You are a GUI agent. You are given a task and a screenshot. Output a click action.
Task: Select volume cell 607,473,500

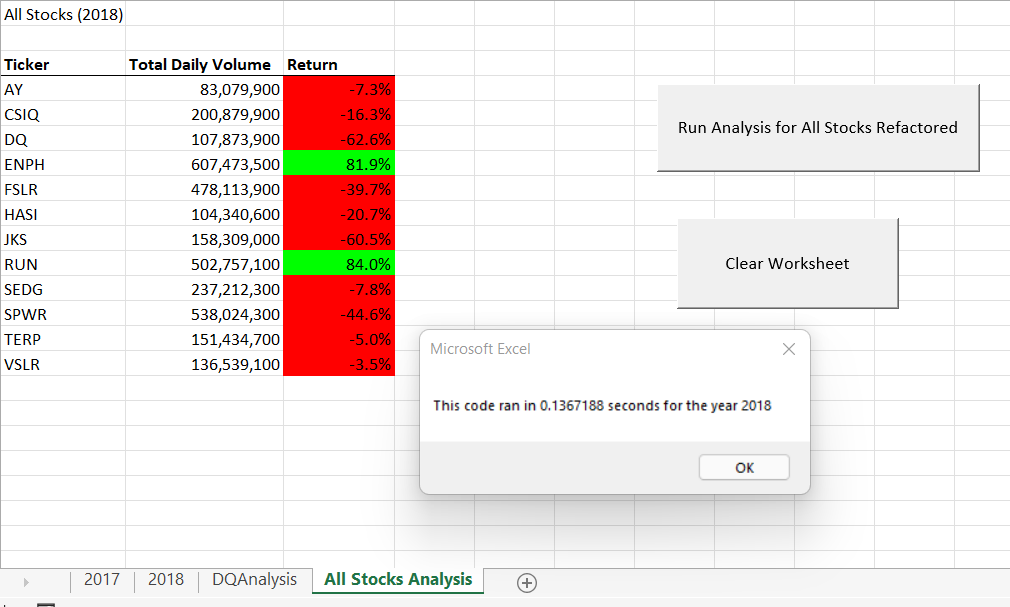204,164
